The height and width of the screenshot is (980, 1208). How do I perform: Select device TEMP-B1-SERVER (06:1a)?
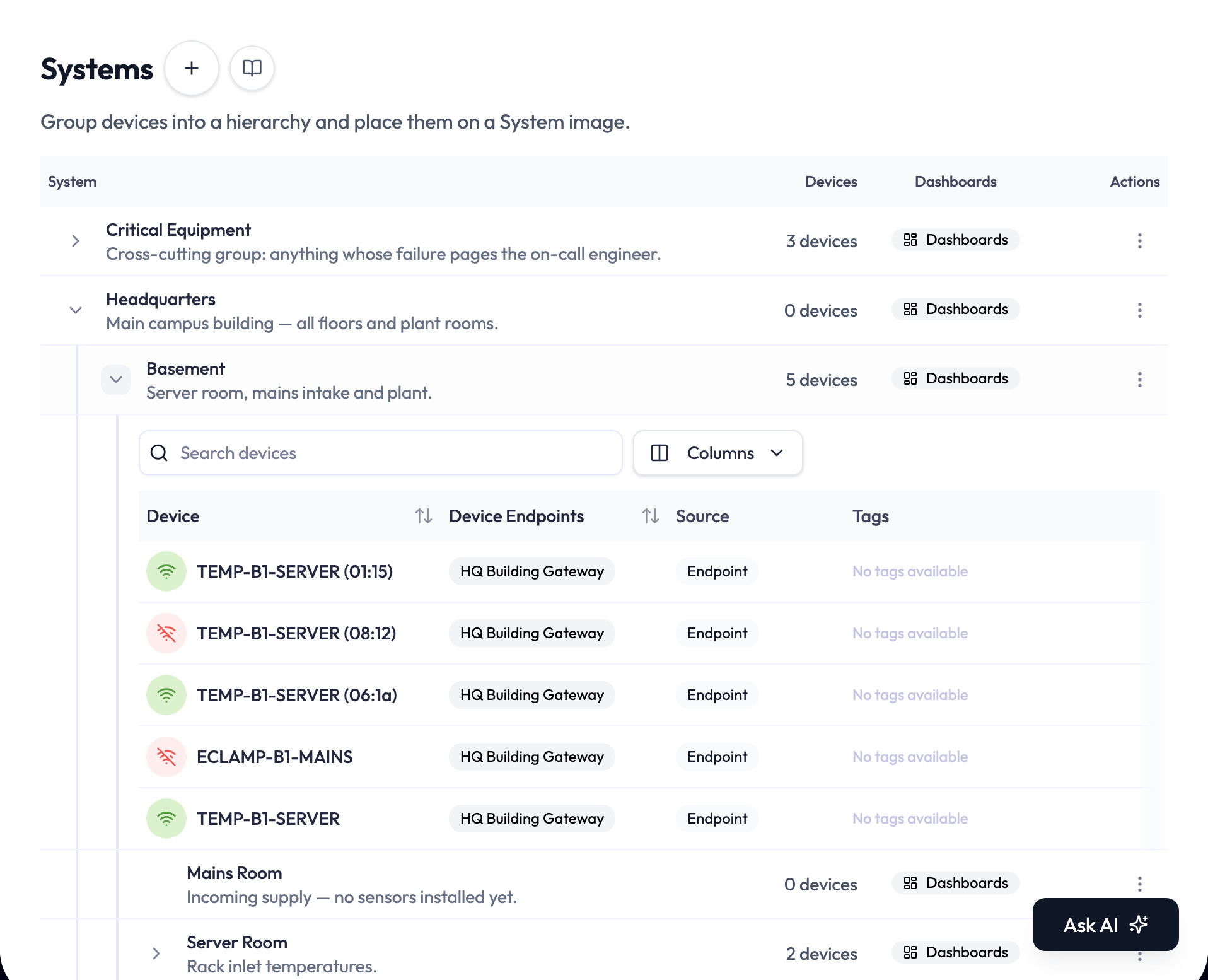click(x=297, y=695)
